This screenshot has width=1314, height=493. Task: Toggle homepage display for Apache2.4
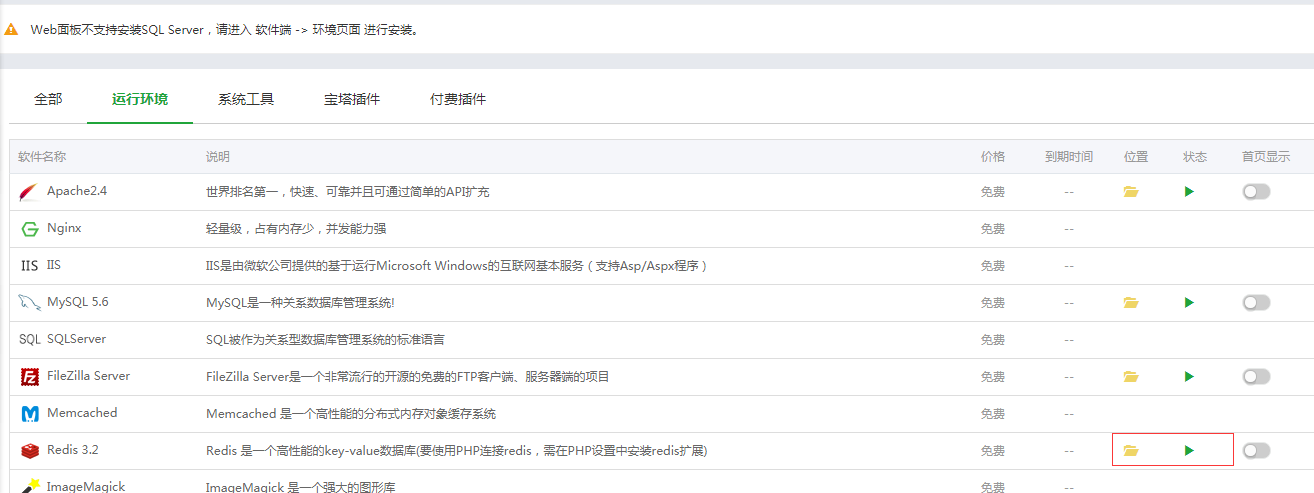point(1256,192)
